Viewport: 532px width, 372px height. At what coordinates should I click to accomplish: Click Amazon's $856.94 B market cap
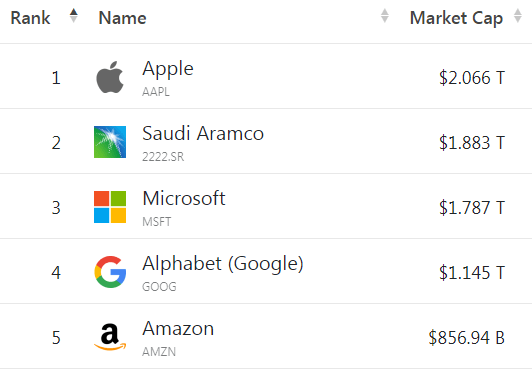point(467,338)
